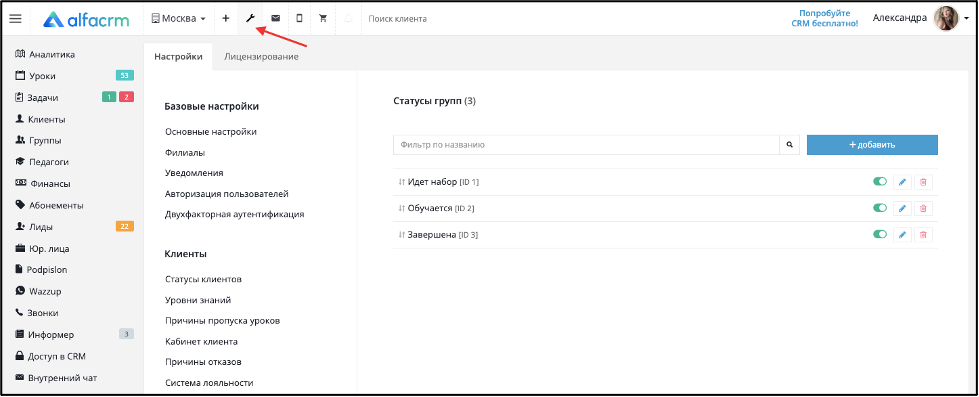The height and width of the screenshot is (397, 979).
Task: Open settings via wrench icon
Action: pos(250,19)
